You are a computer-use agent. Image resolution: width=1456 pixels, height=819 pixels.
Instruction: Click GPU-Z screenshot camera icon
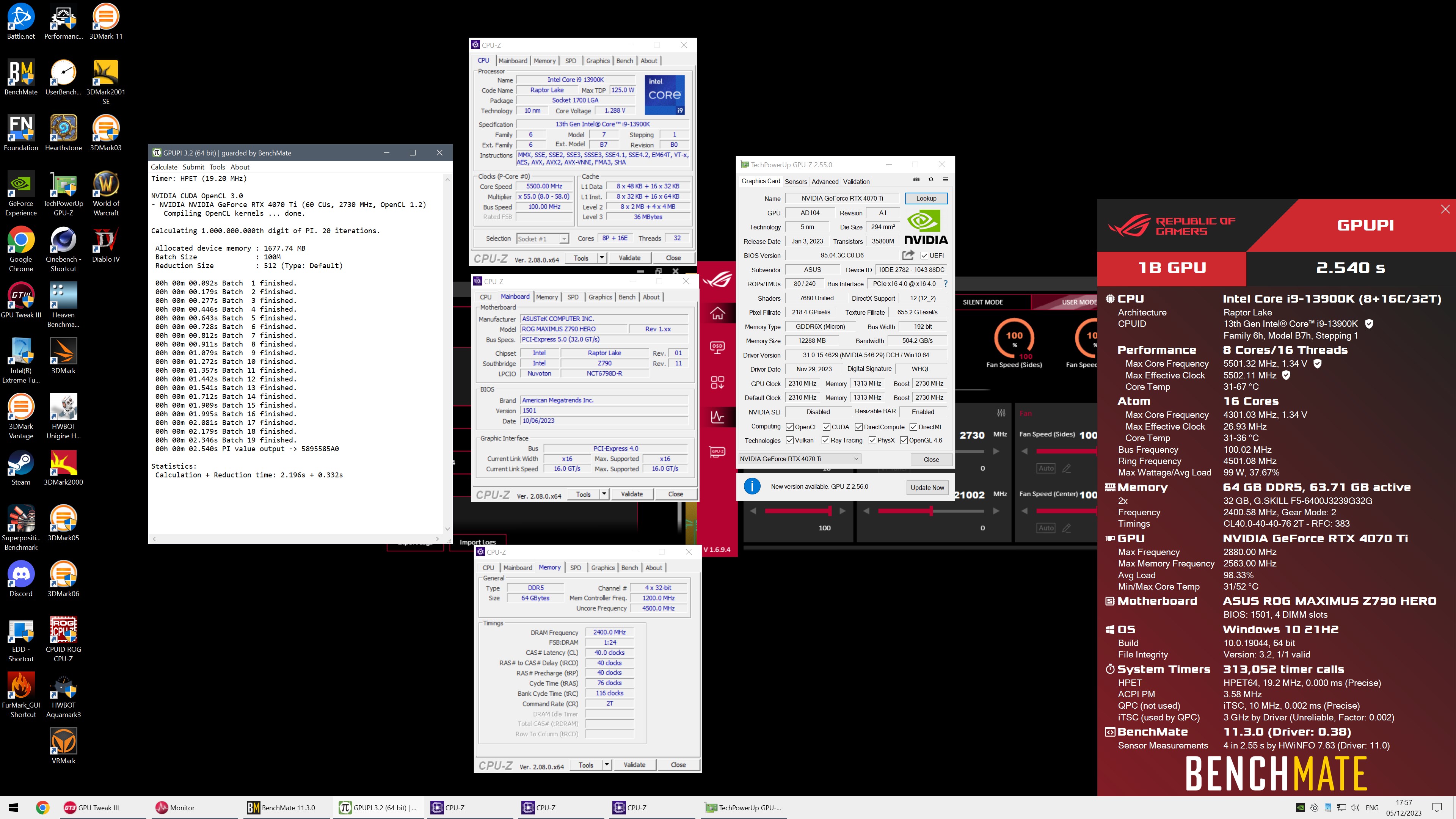point(916,180)
